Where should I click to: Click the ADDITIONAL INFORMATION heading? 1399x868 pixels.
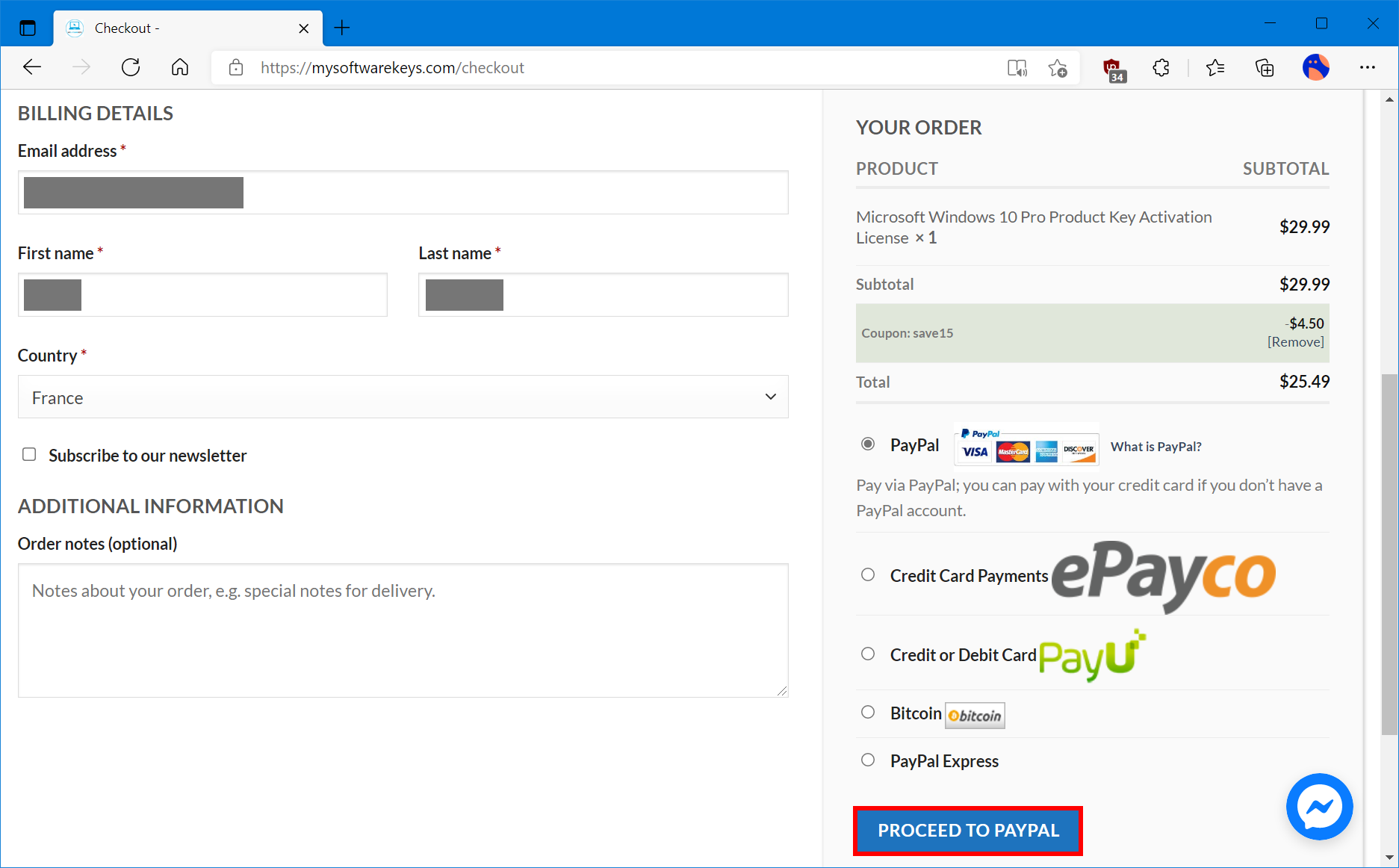click(151, 506)
